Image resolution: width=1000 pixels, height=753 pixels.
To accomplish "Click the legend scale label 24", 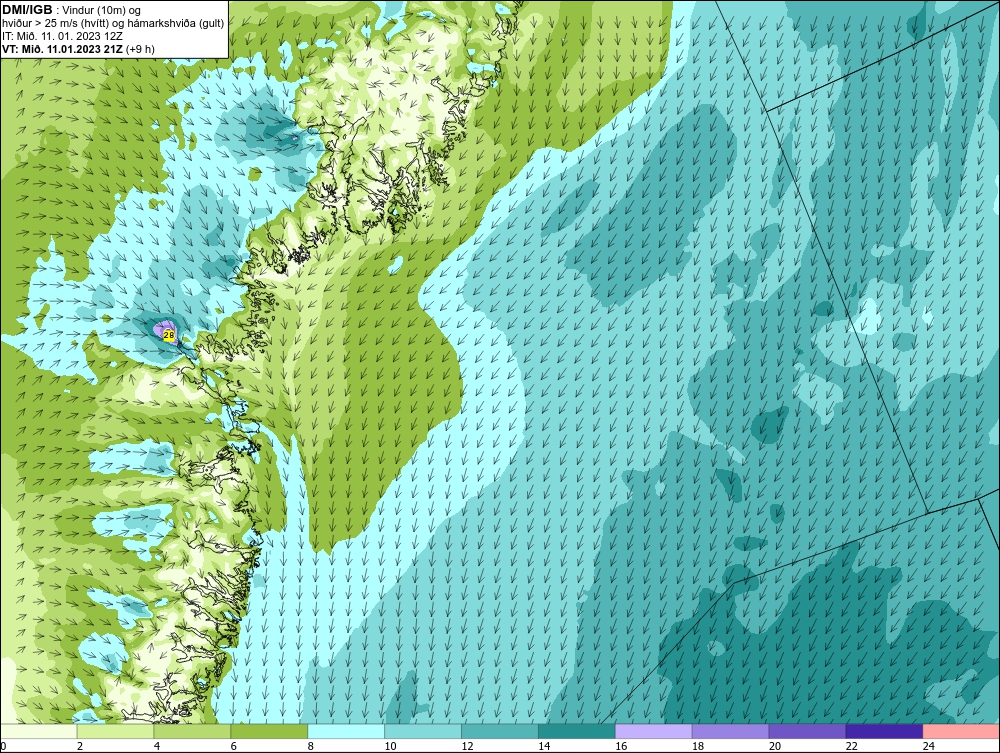I will pyautogui.click(x=929, y=746).
